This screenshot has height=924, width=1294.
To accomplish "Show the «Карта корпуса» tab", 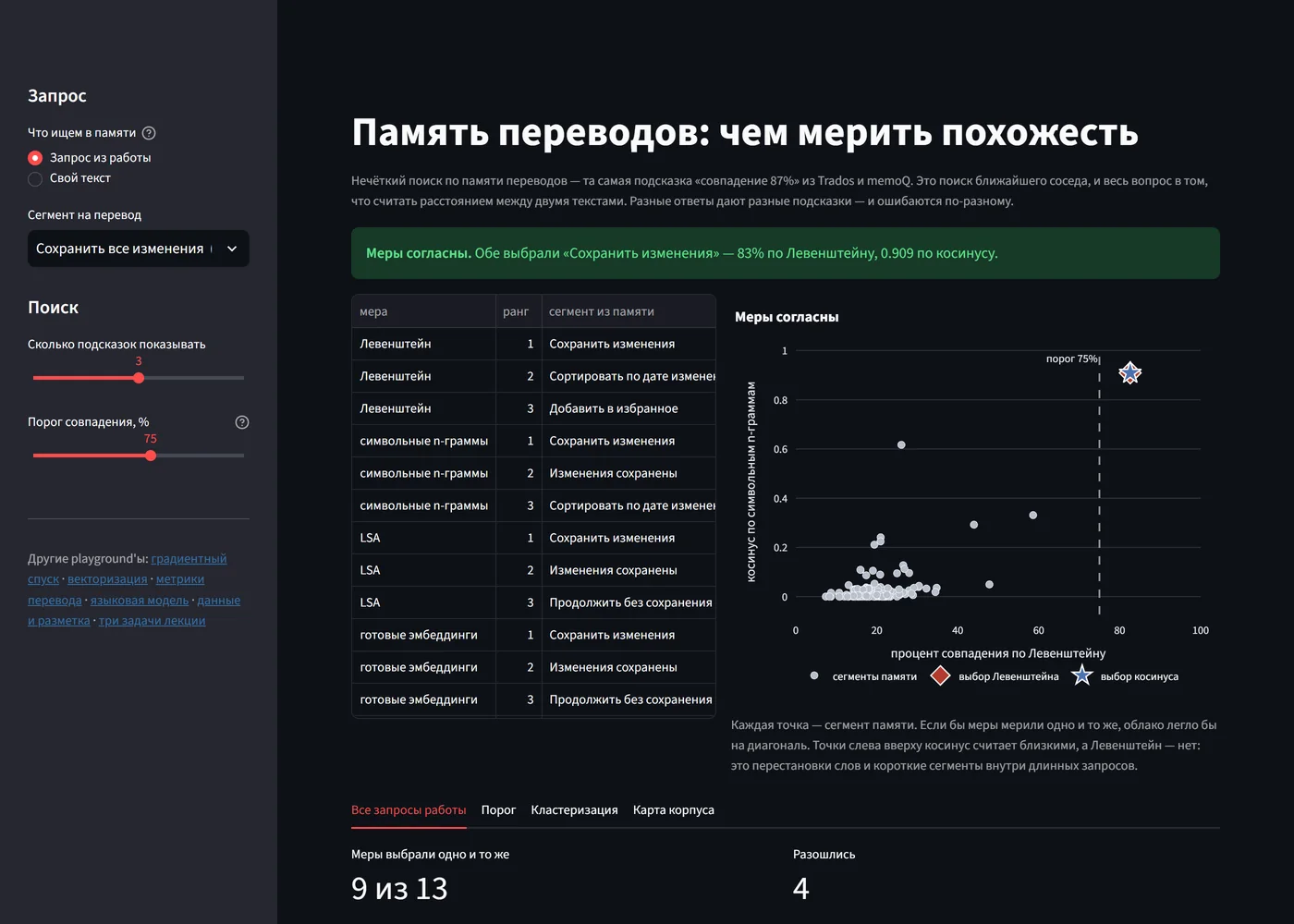I will click(674, 809).
